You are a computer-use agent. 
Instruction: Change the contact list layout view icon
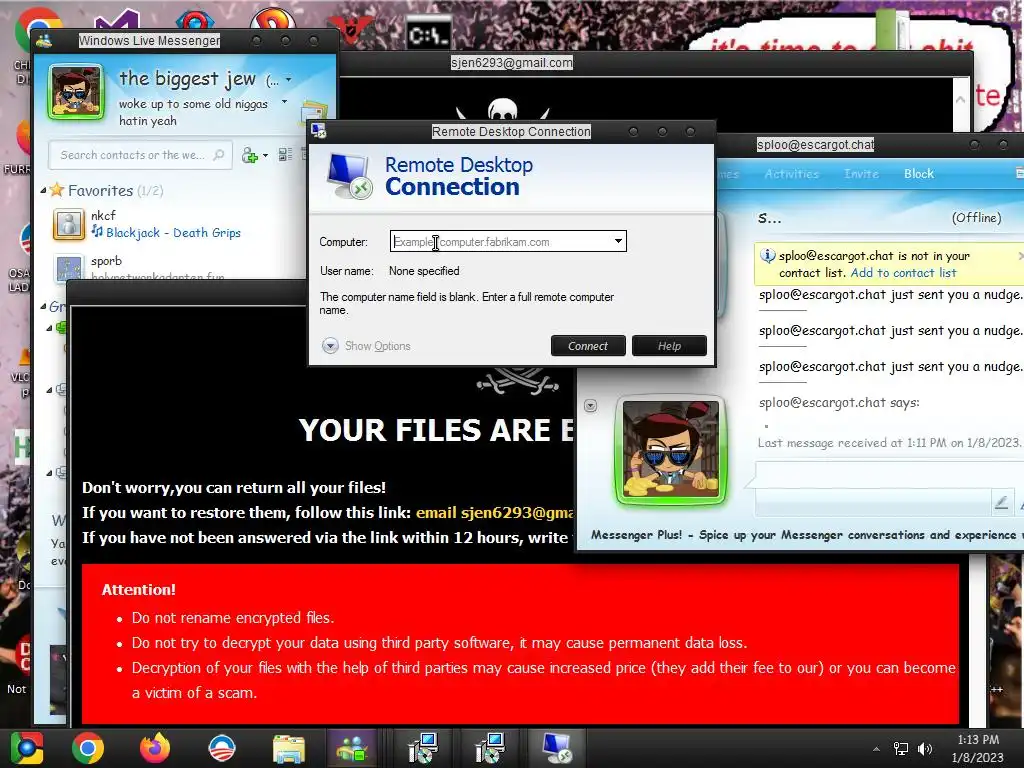(285, 155)
